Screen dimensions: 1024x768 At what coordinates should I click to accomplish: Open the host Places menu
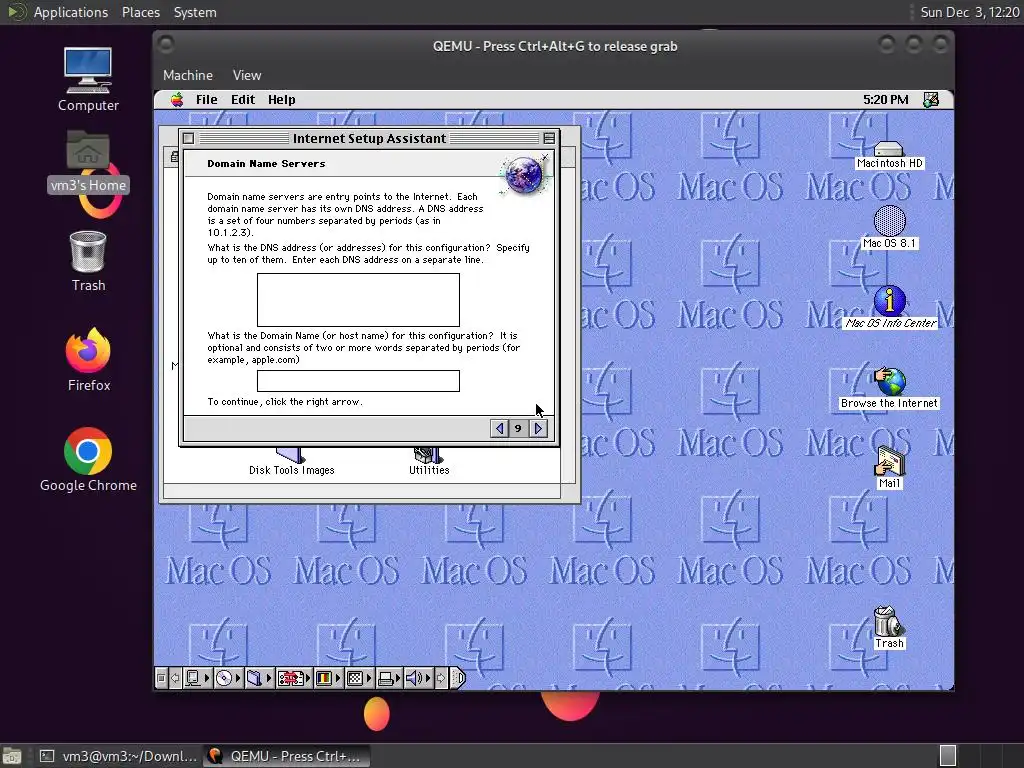click(140, 12)
